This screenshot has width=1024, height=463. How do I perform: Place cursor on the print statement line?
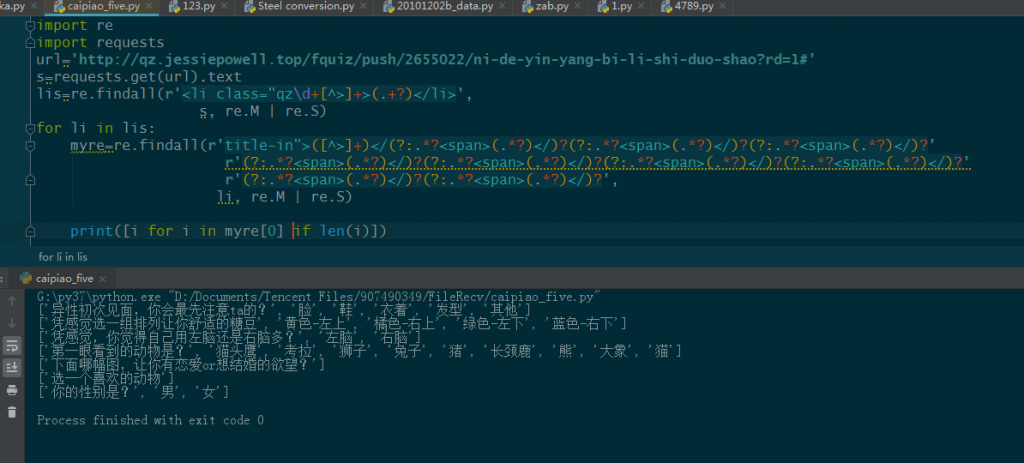[x=228, y=232]
